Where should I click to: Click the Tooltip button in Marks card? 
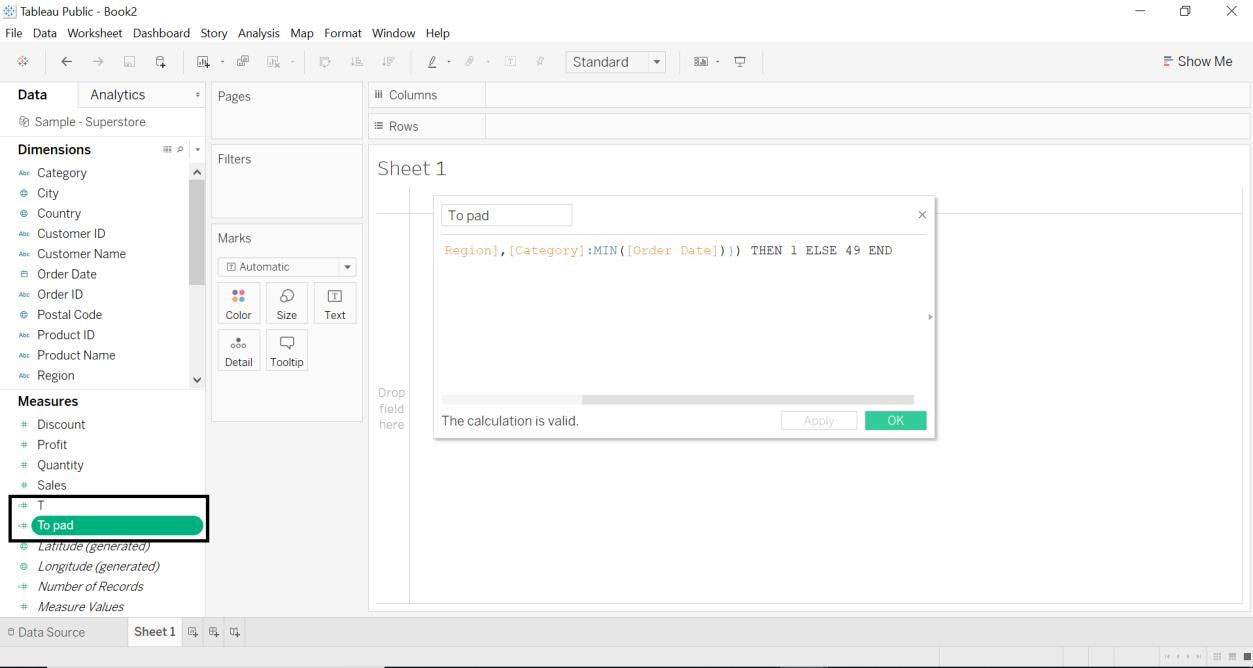(x=287, y=350)
